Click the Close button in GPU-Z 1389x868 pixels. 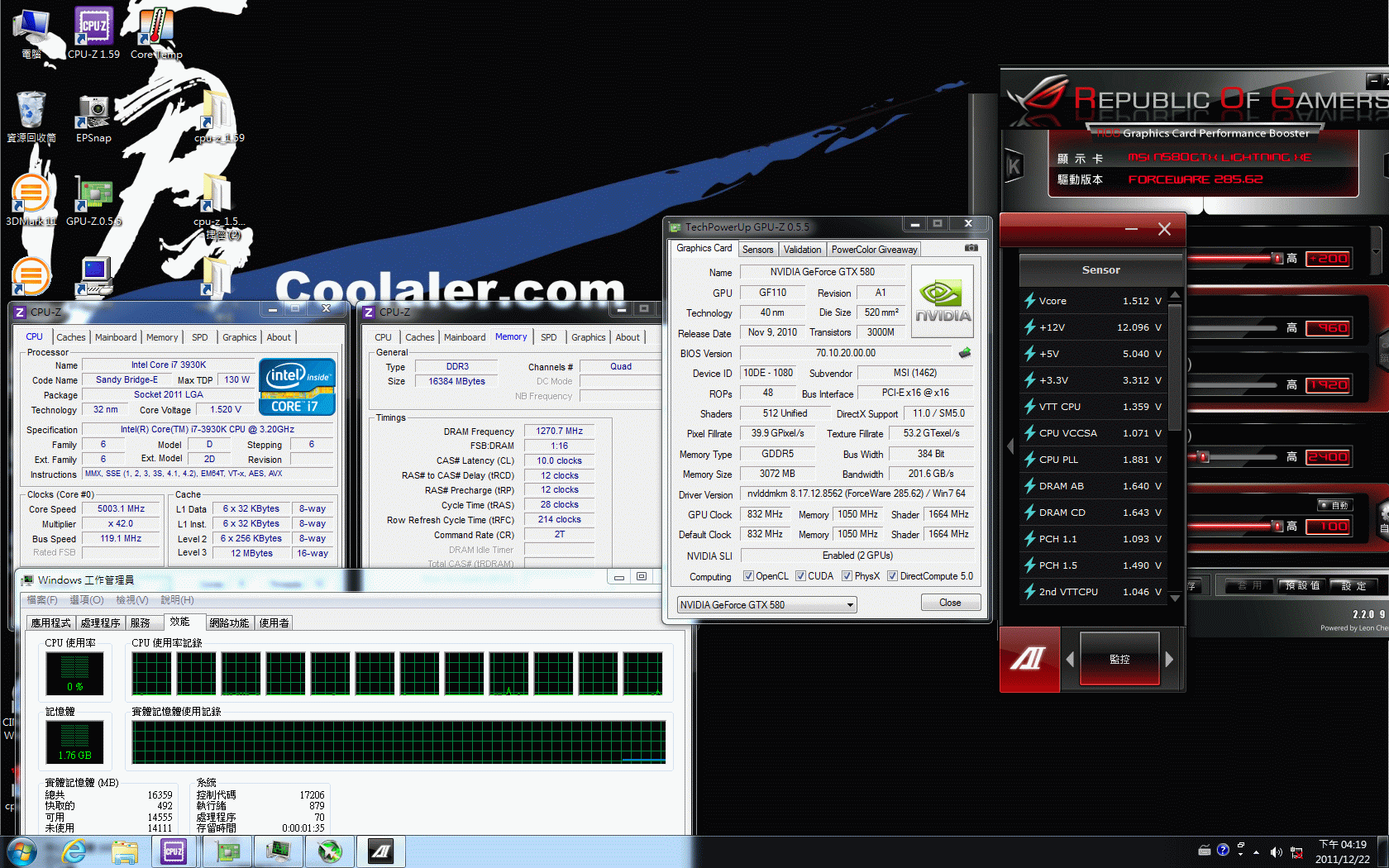tap(950, 603)
